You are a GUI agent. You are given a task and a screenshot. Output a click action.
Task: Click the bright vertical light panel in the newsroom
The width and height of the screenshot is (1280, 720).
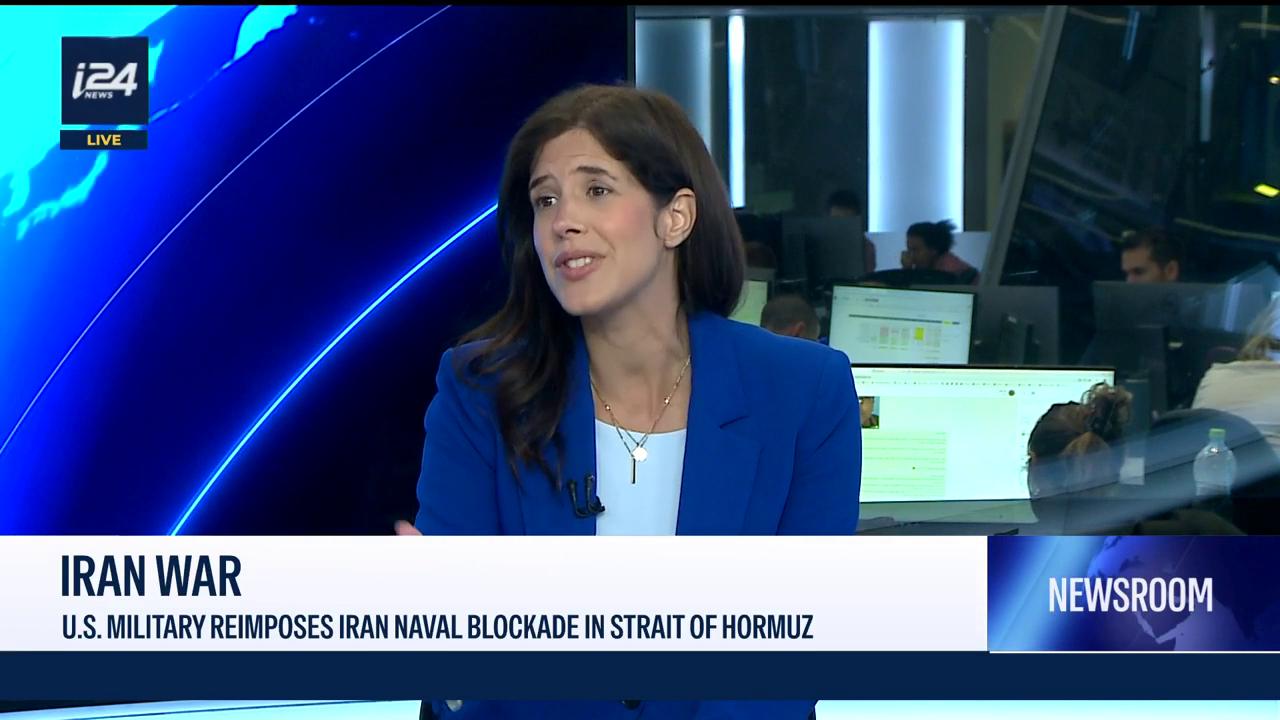(915, 122)
